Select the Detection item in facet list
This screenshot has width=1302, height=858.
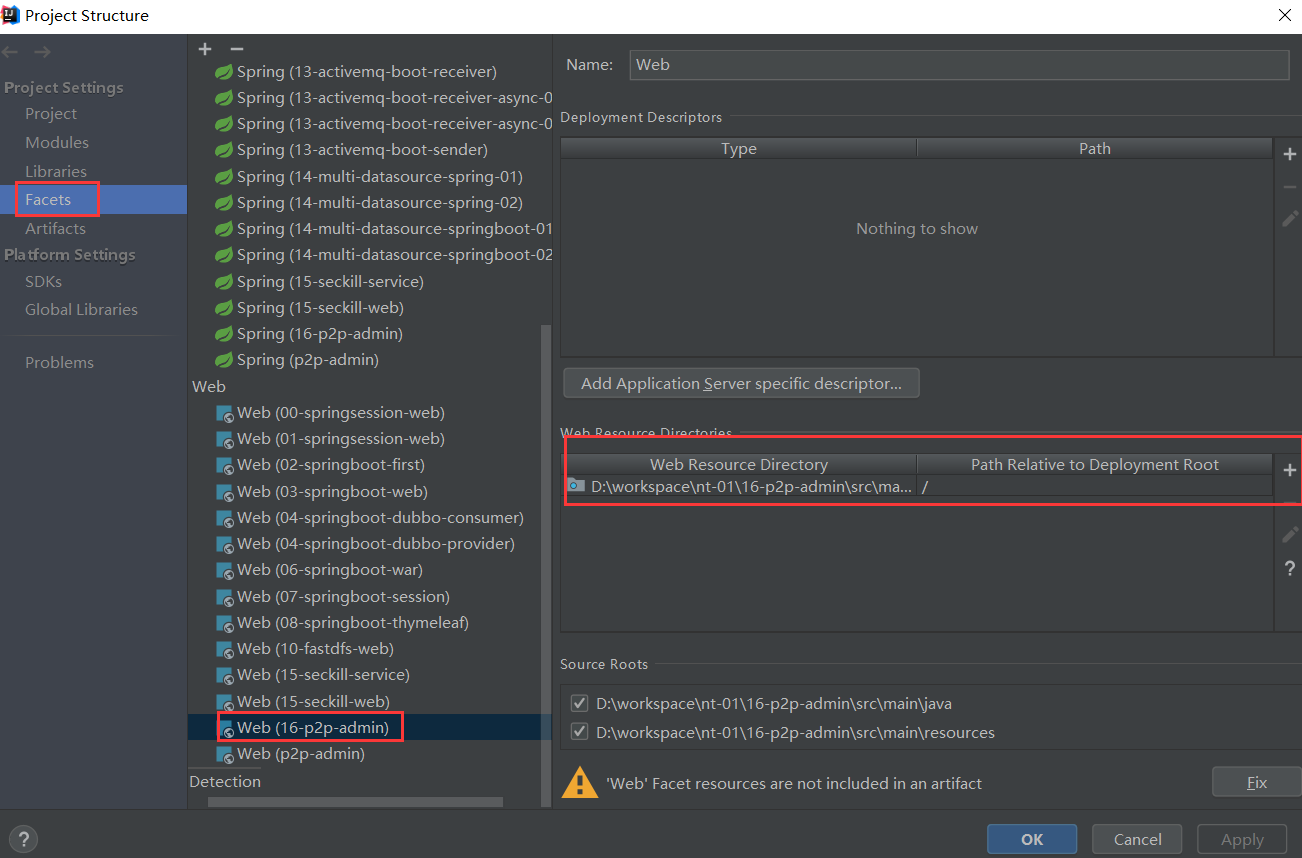pyautogui.click(x=225, y=782)
